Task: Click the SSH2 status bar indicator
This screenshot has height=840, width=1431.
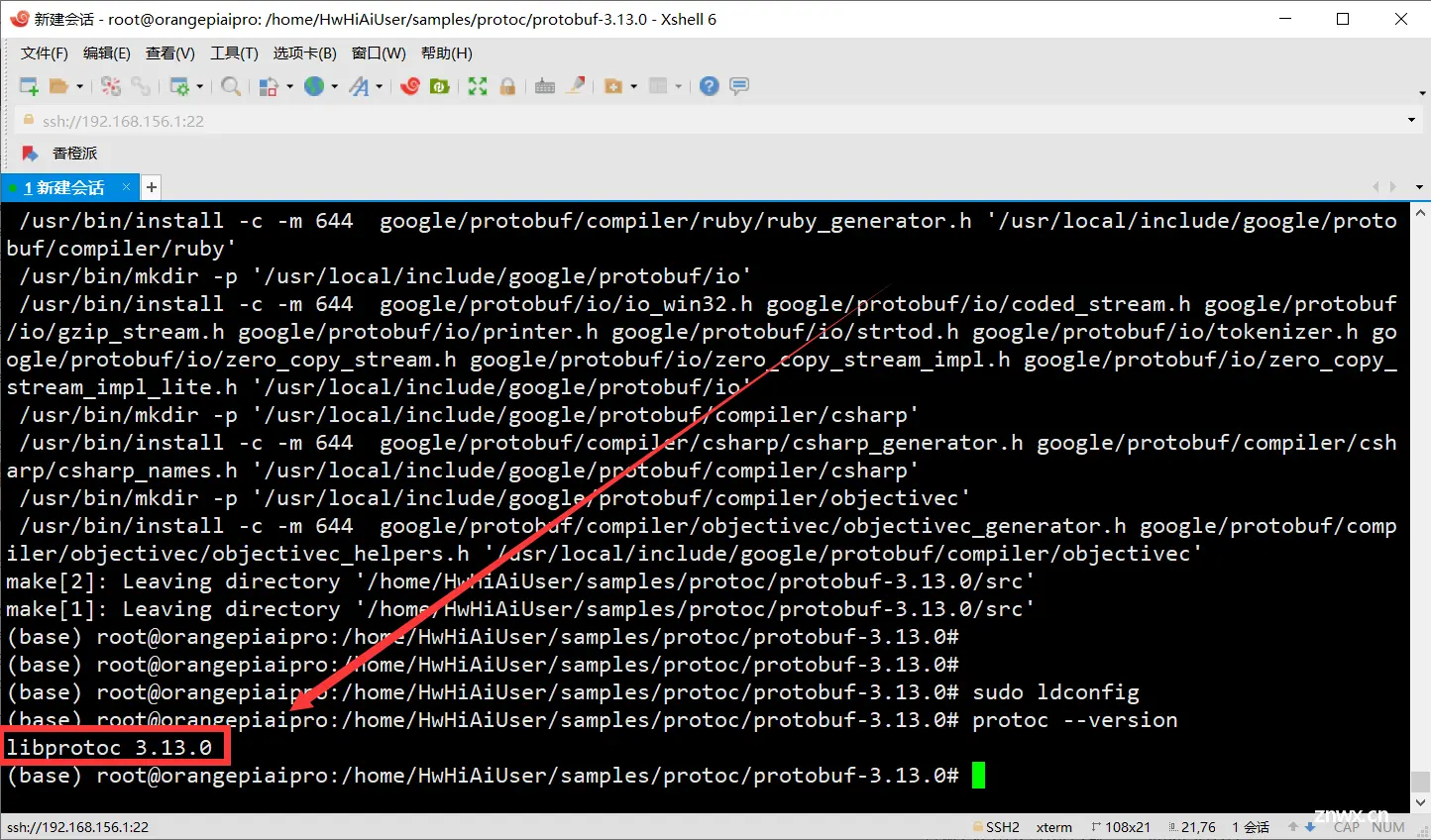Action: click(x=996, y=827)
